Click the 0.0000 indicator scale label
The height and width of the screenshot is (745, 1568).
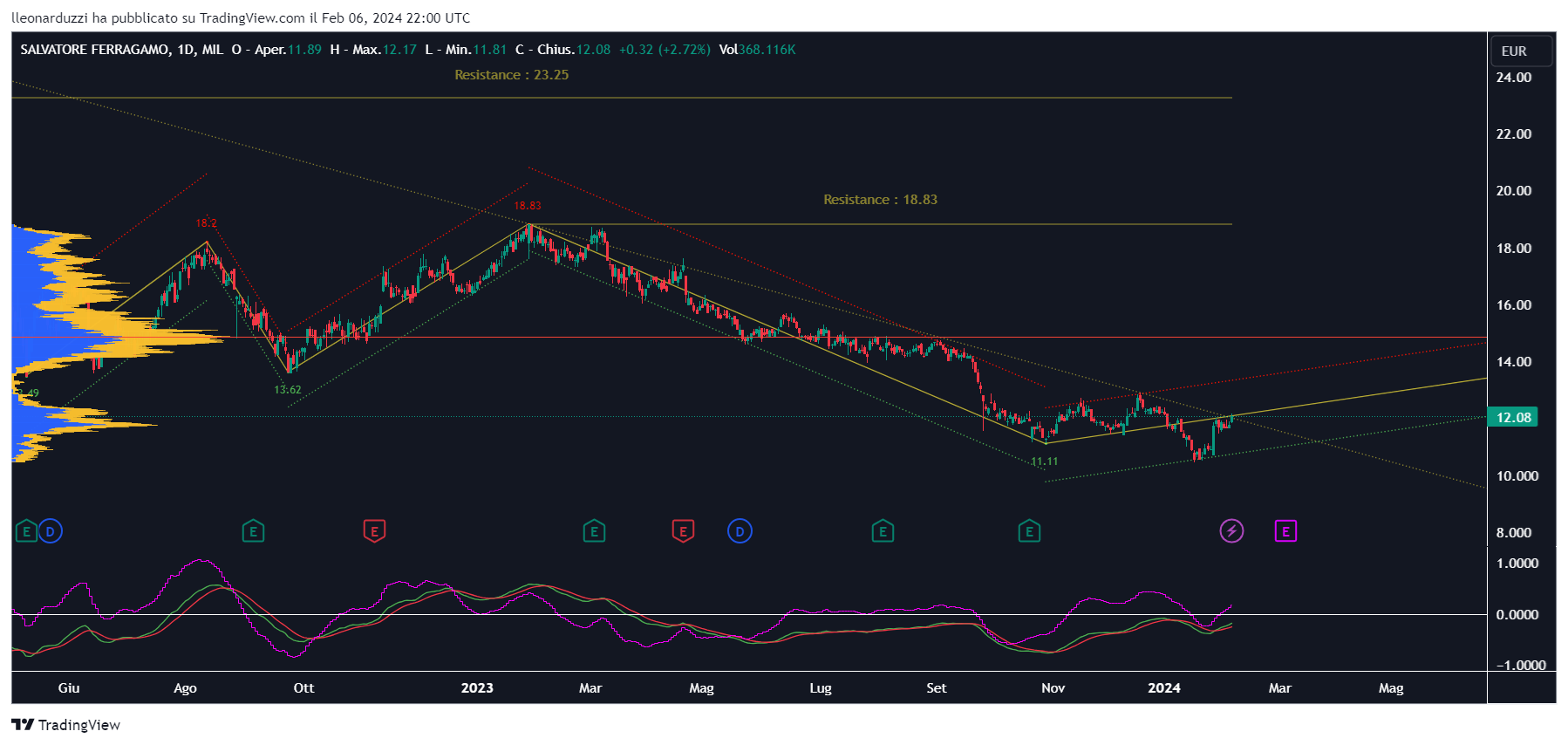1517,615
